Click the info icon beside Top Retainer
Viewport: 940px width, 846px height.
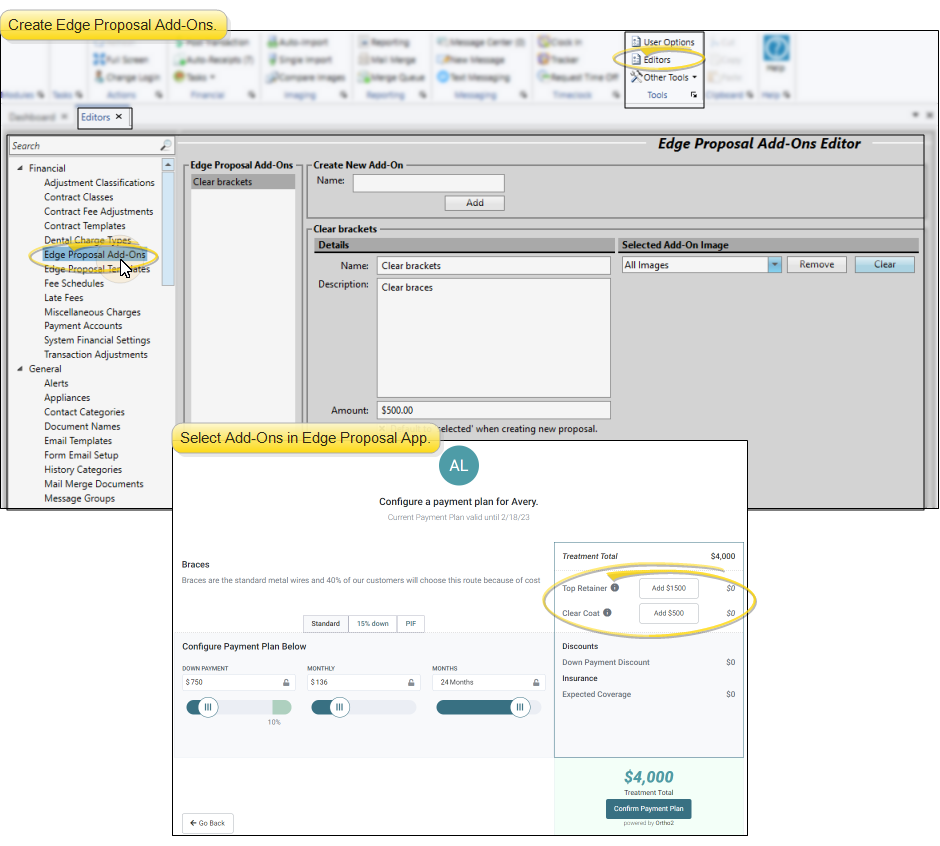click(x=615, y=588)
